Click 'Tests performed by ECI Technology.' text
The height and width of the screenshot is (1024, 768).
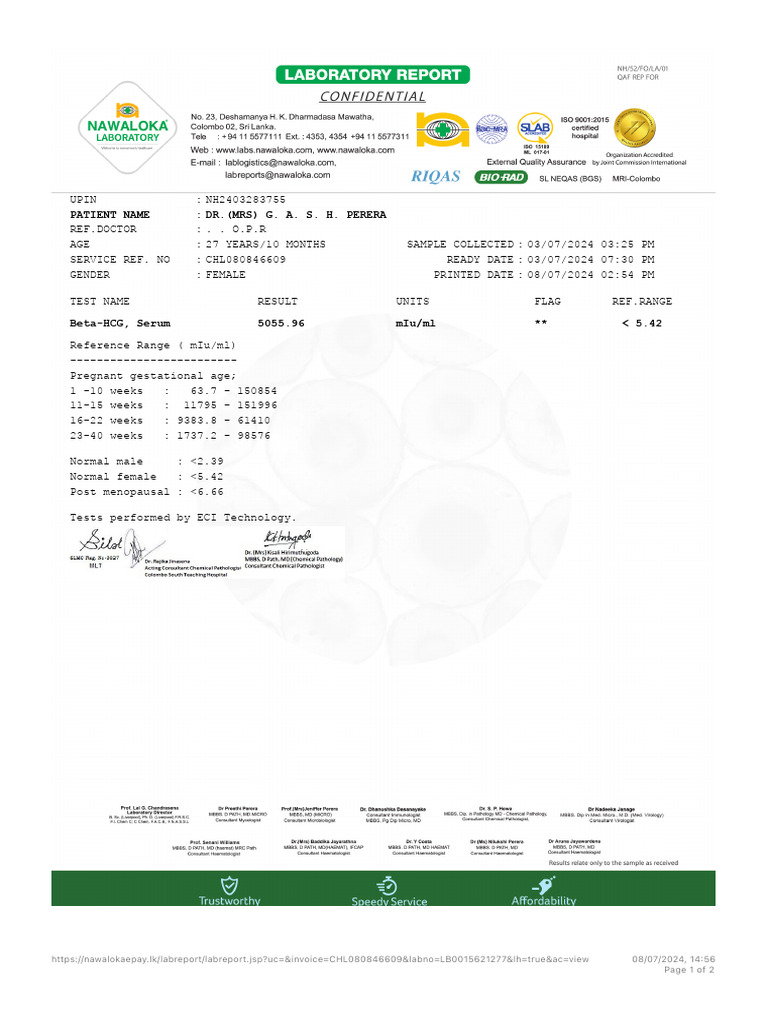183,518
